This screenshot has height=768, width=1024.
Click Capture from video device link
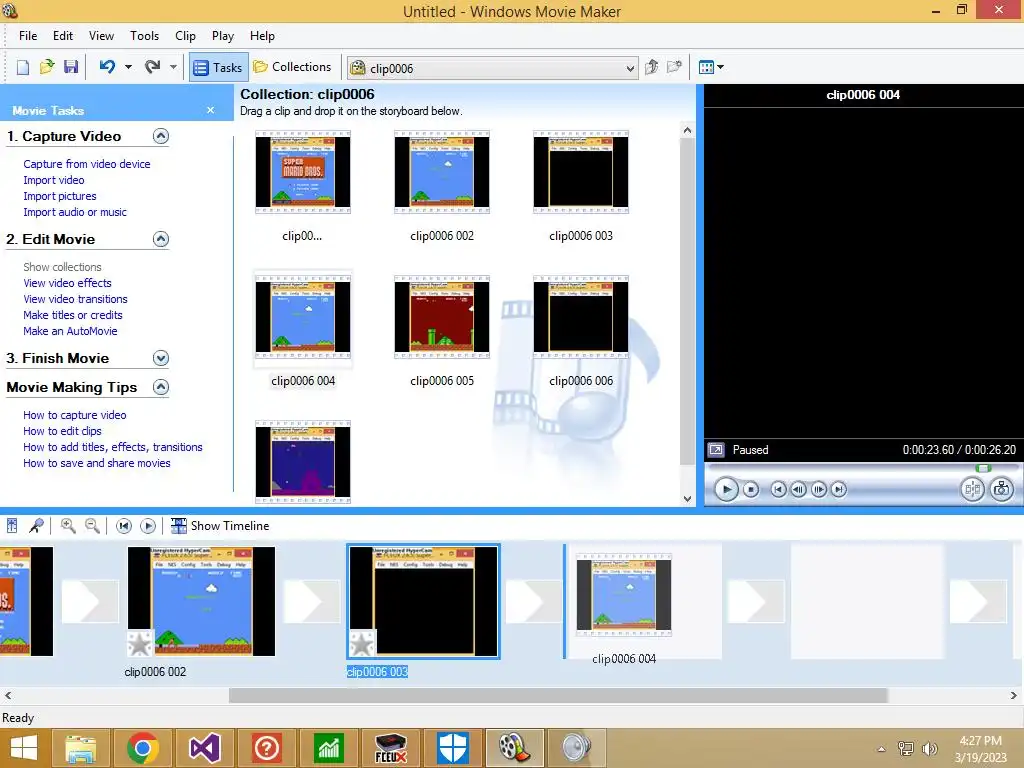click(87, 164)
